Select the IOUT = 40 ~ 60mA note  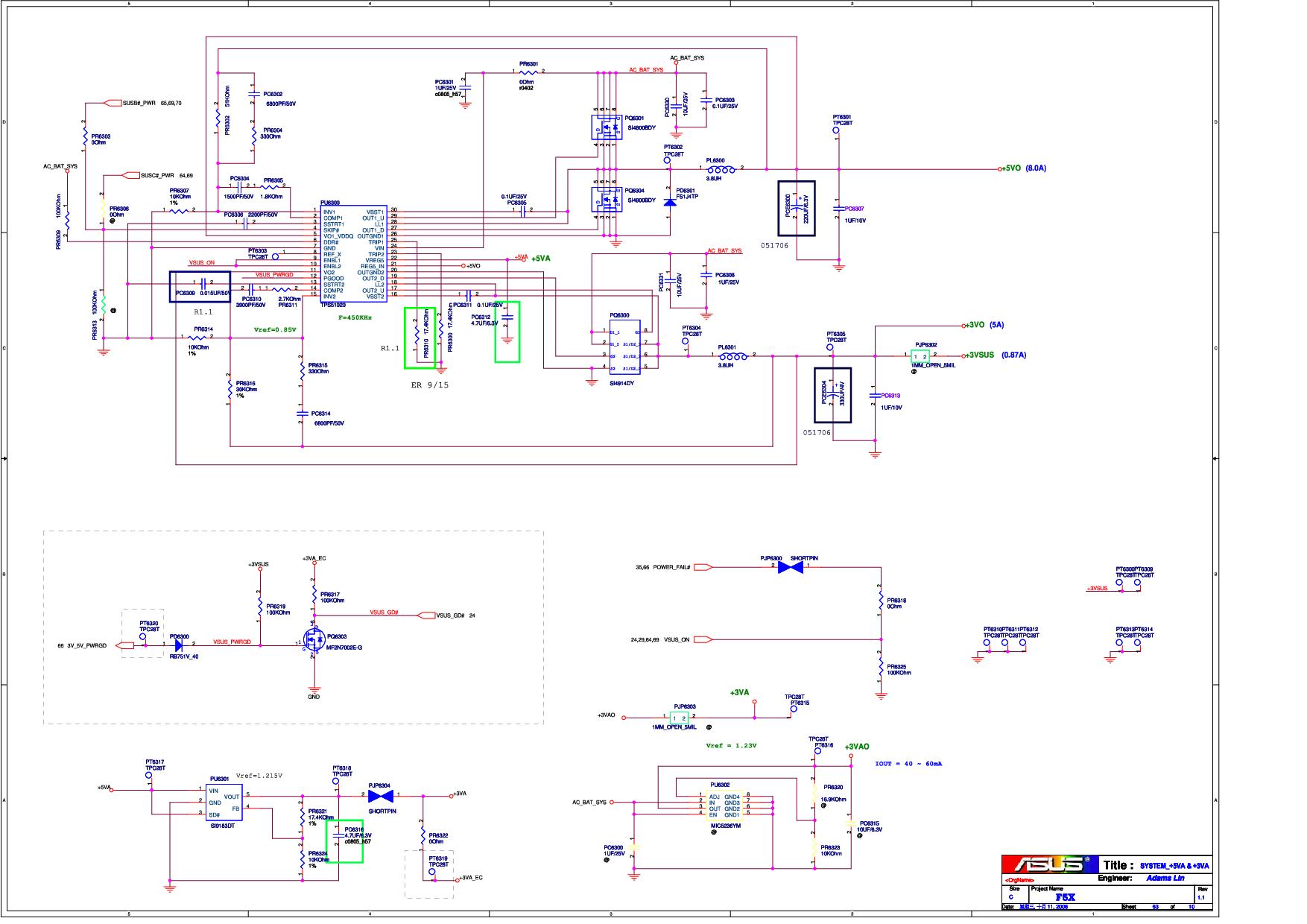[908, 764]
